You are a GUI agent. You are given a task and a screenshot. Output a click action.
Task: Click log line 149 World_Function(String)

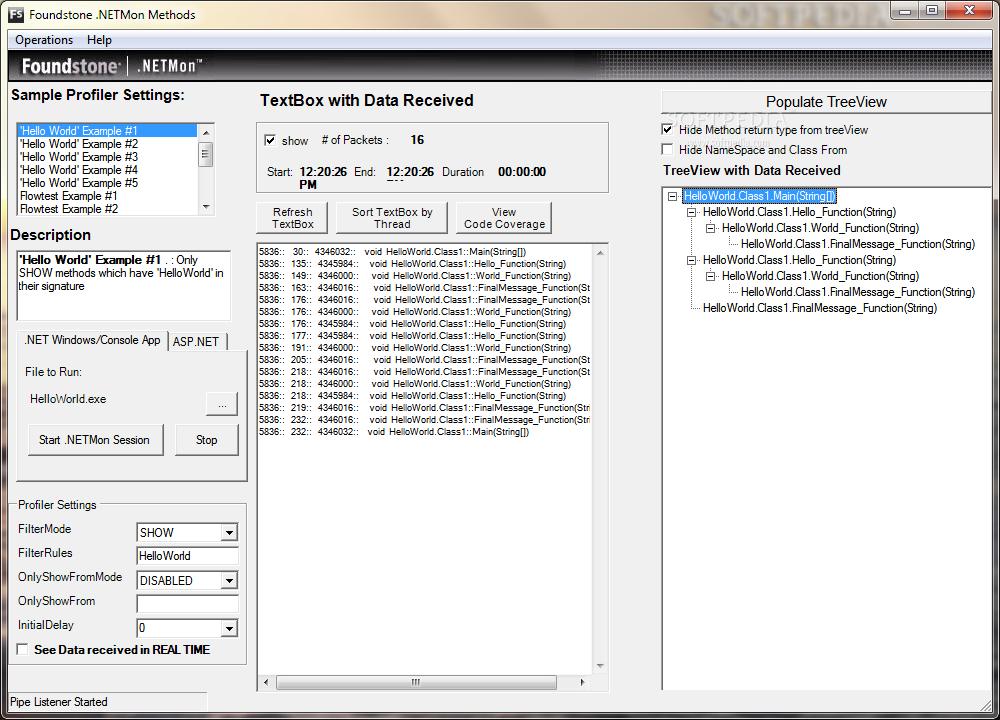pos(415,276)
